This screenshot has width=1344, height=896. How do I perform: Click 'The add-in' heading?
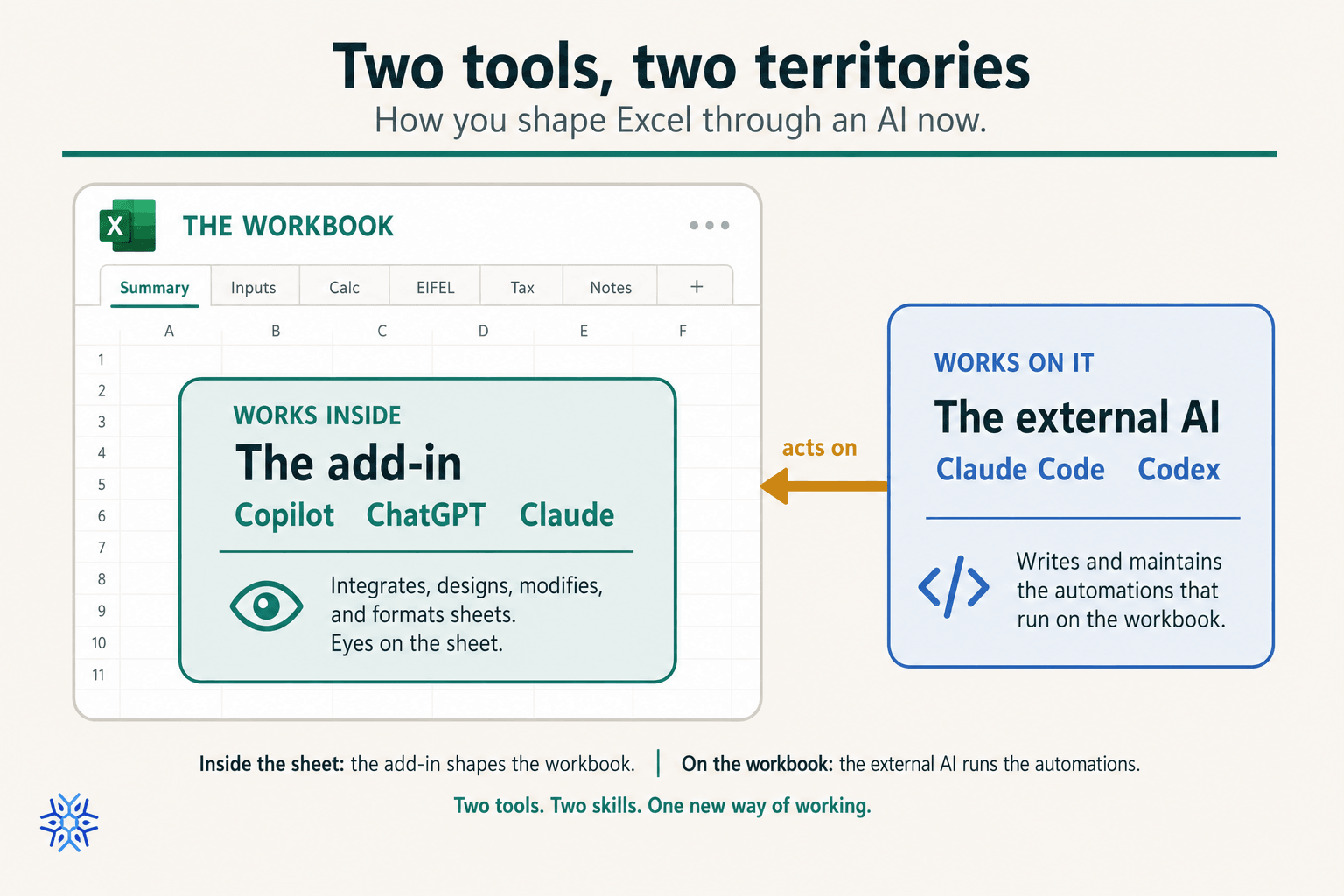[x=348, y=463]
